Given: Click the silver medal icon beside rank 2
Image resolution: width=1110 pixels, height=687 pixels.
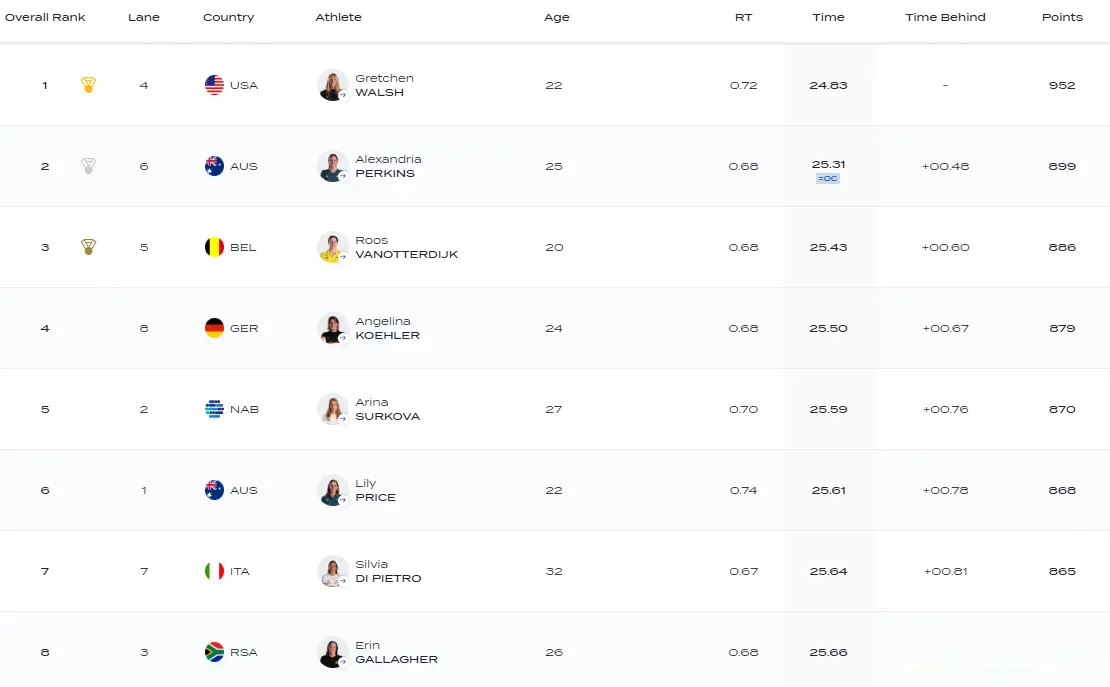Looking at the screenshot, I should point(88,166).
